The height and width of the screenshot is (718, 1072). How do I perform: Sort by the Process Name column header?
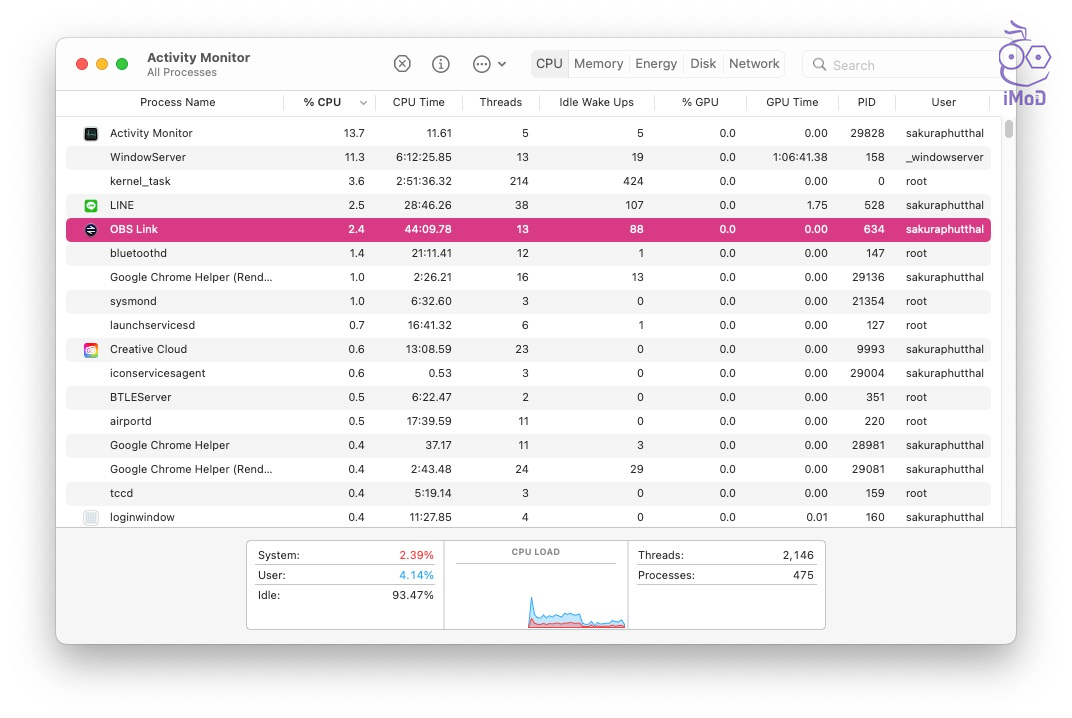(177, 102)
